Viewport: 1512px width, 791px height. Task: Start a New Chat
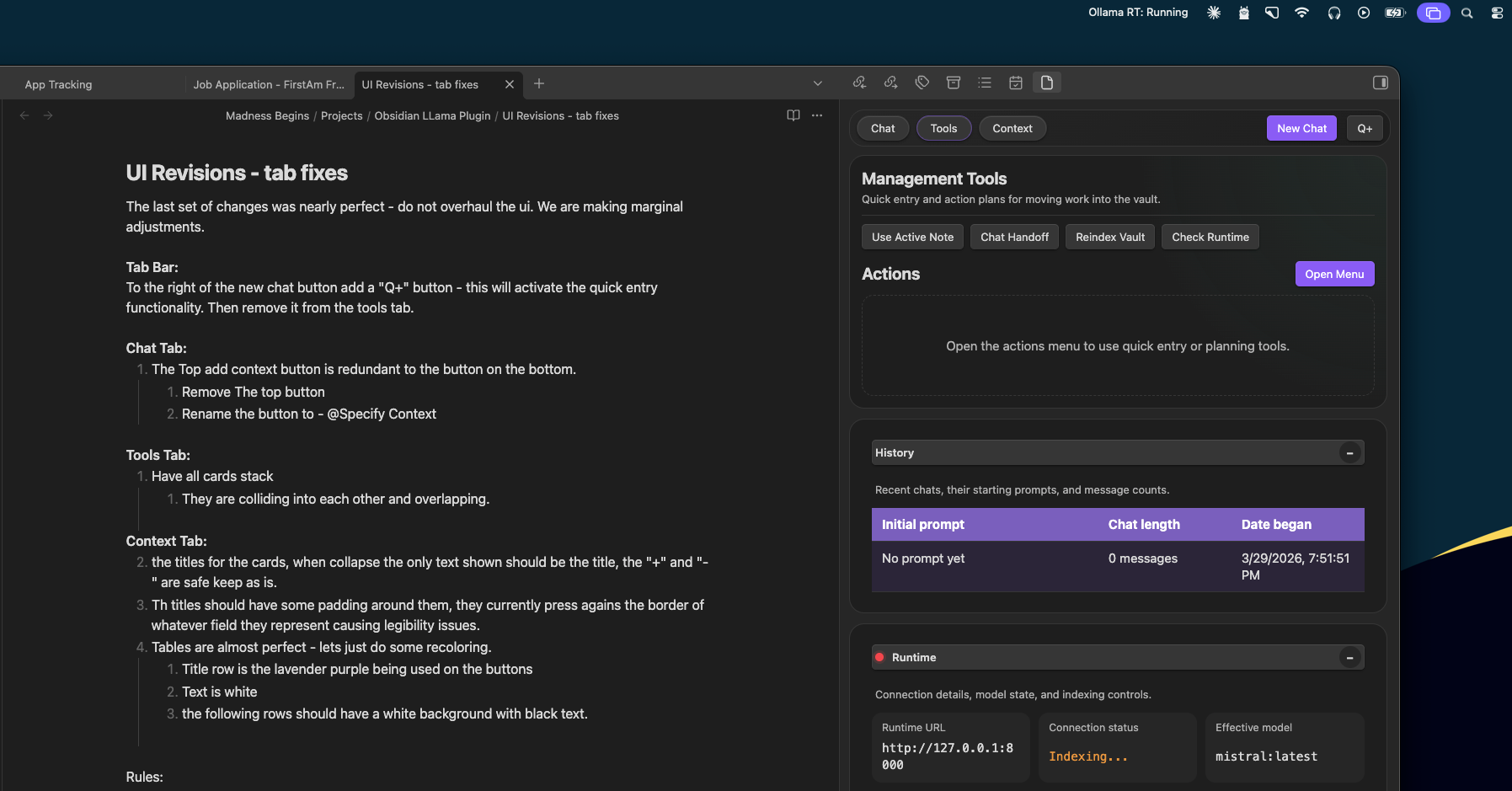tap(1301, 128)
